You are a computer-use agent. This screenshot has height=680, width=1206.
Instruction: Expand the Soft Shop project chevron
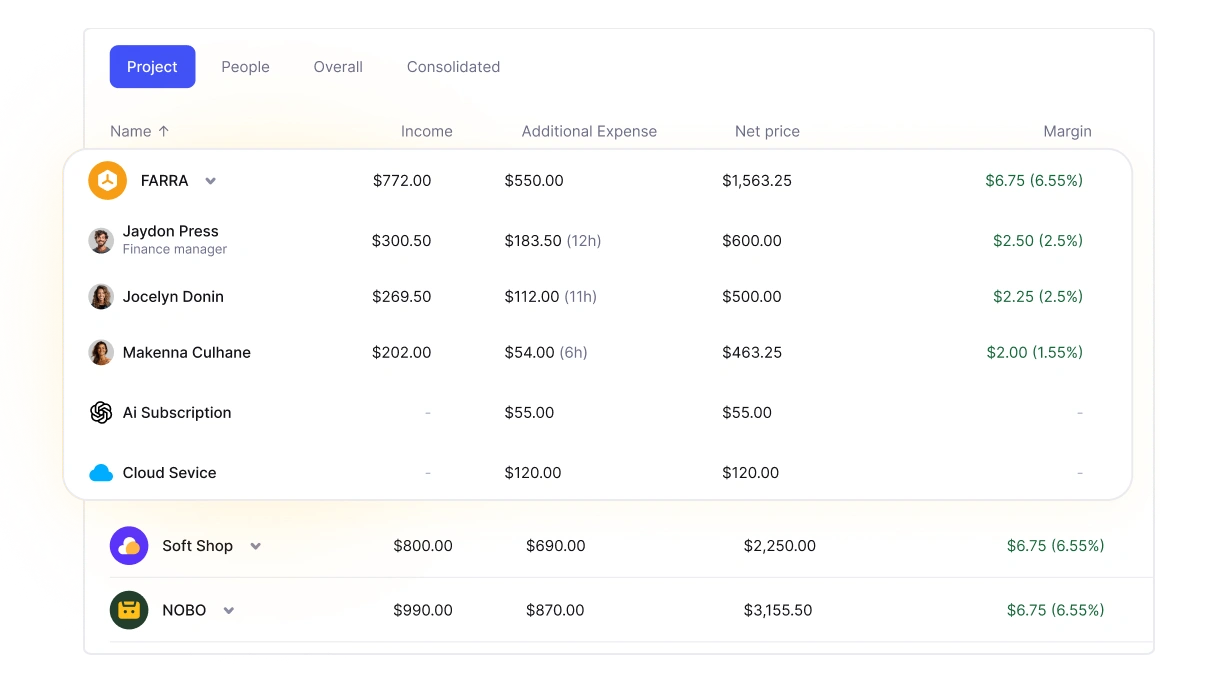click(255, 546)
